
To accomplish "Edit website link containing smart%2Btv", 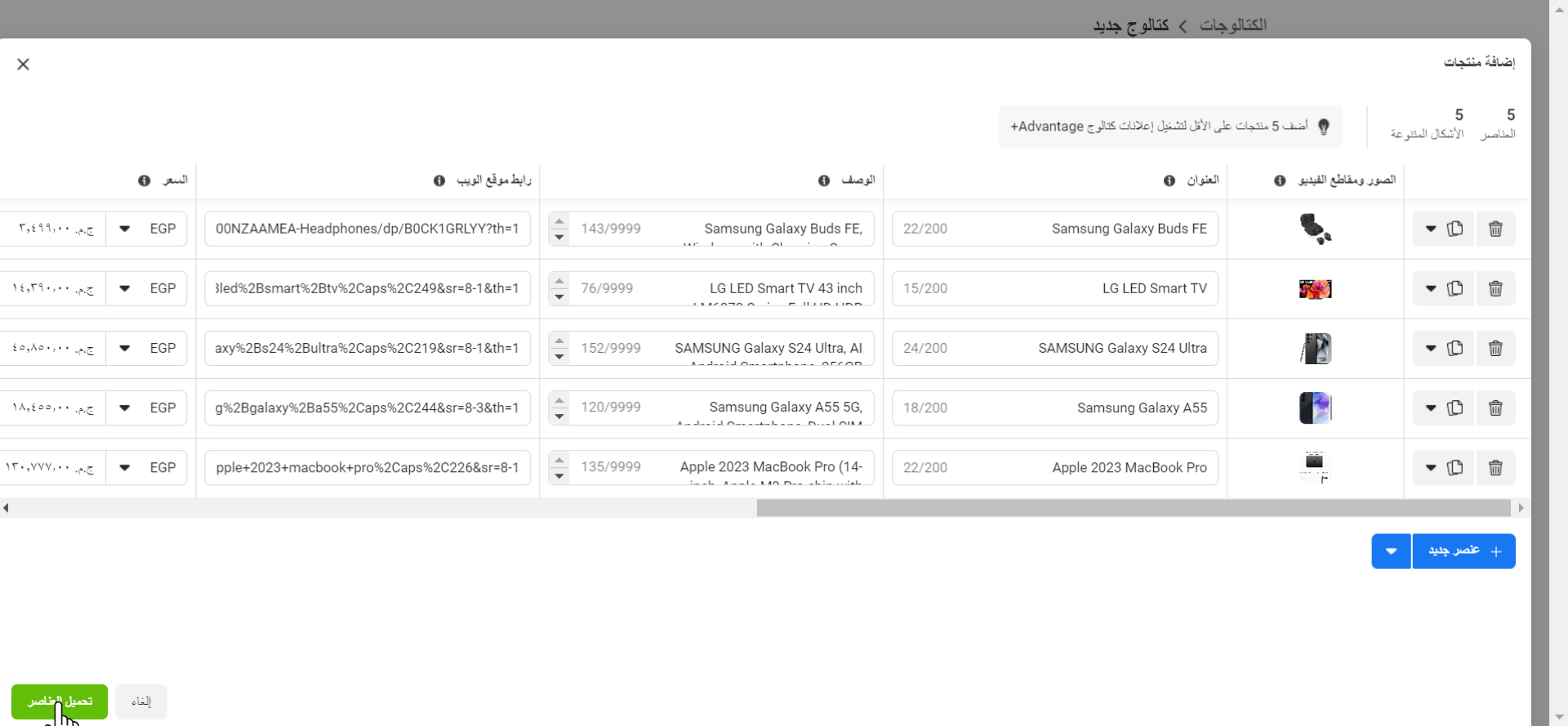I will [367, 288].
